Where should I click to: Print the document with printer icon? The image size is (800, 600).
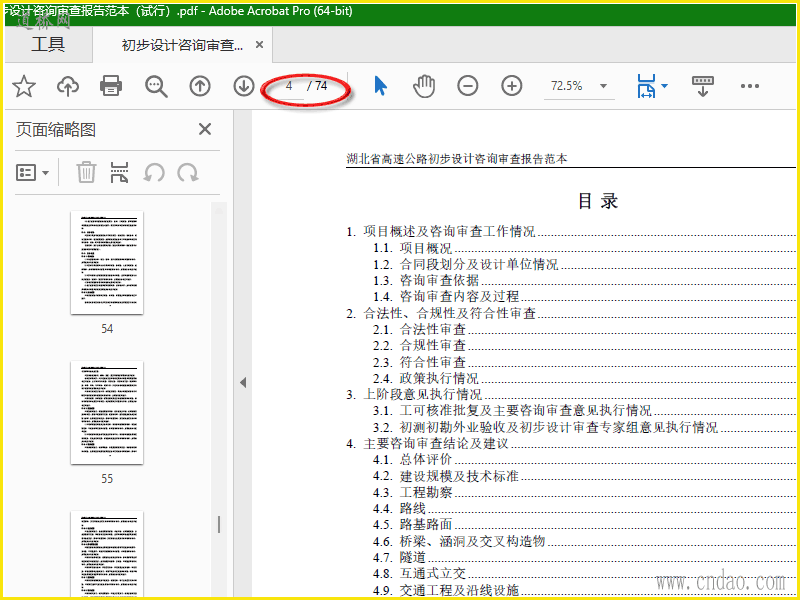[111, 86]
